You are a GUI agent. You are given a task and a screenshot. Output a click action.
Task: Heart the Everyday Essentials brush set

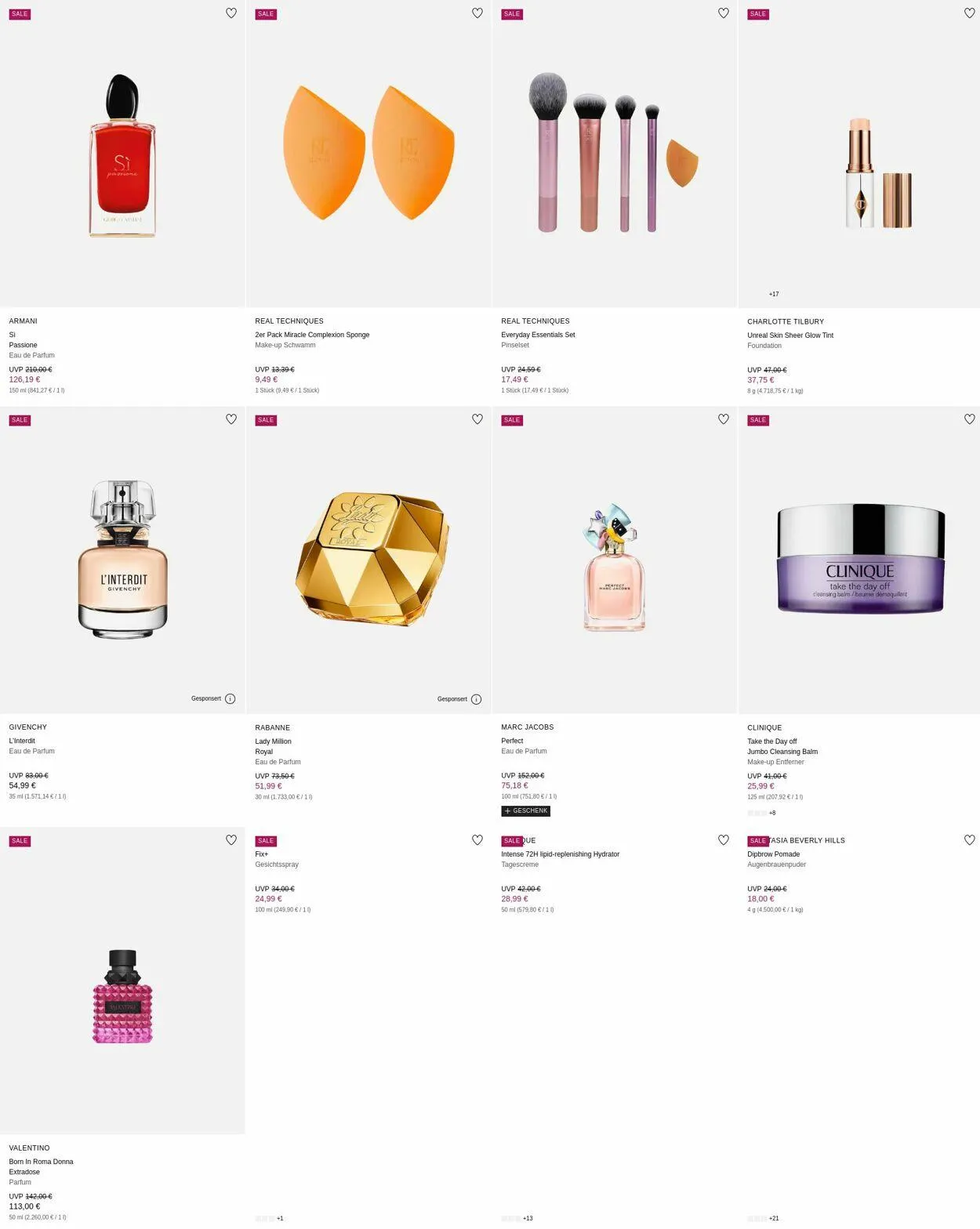(724, 13)
